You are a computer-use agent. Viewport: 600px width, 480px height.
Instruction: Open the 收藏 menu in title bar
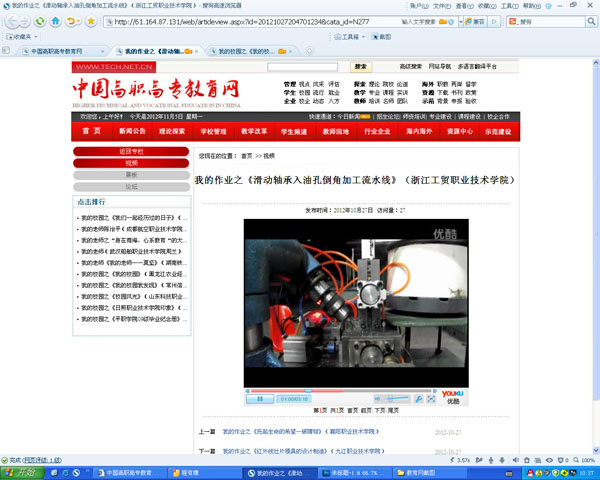pos(487,6)
